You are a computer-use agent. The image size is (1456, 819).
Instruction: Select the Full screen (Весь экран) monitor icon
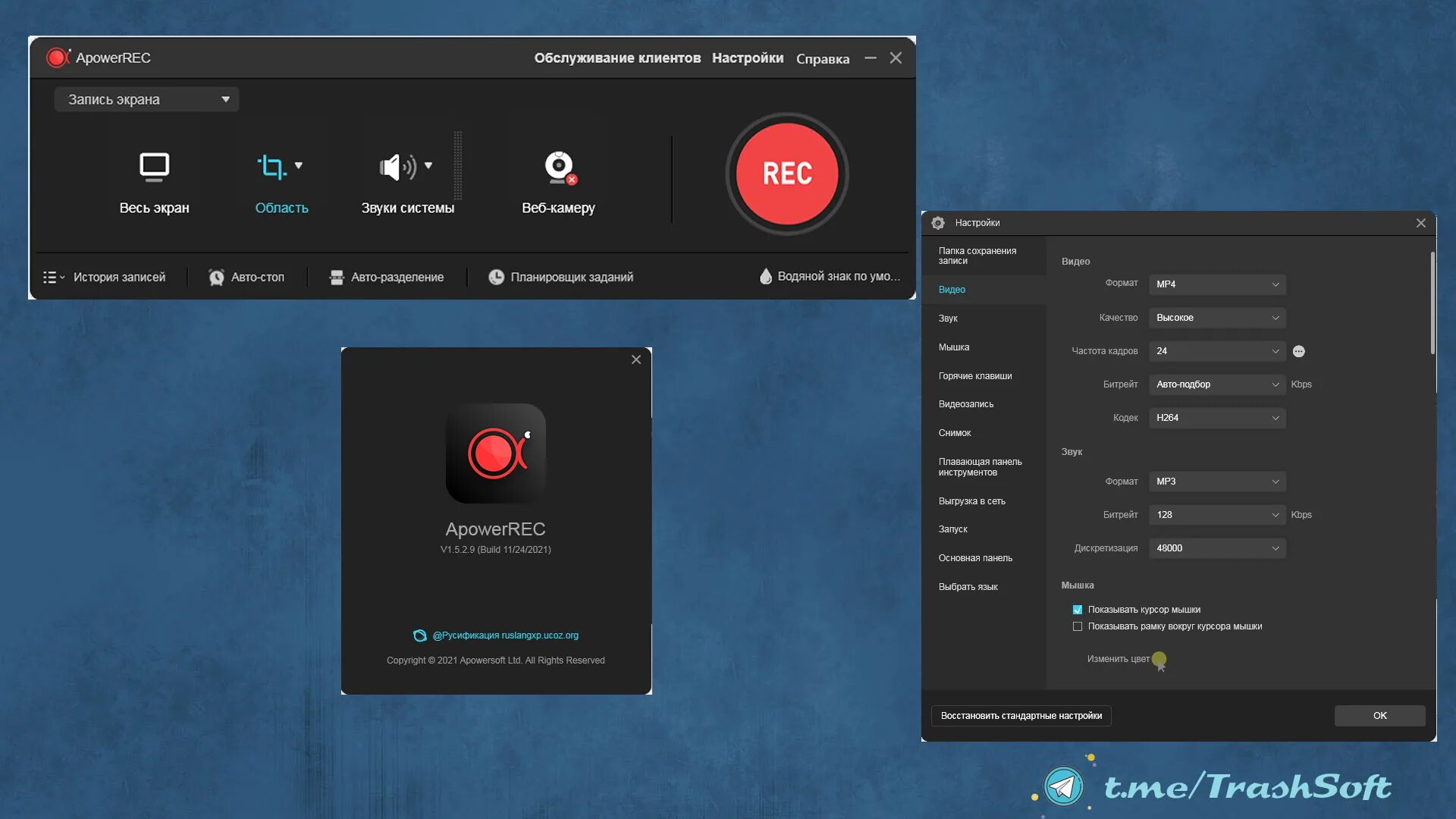point(155,167)
